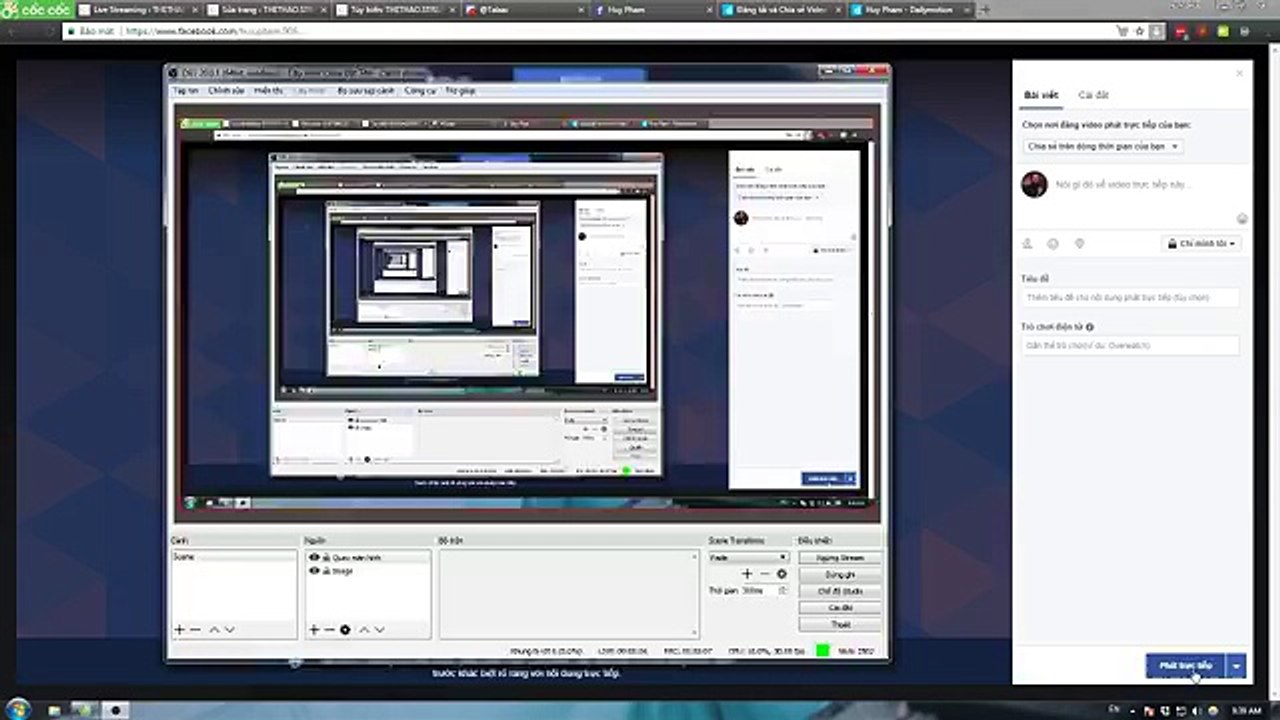1280x720 pixels.
Task: Open the emoji picker in the description box
Action: click(1242, 218)
